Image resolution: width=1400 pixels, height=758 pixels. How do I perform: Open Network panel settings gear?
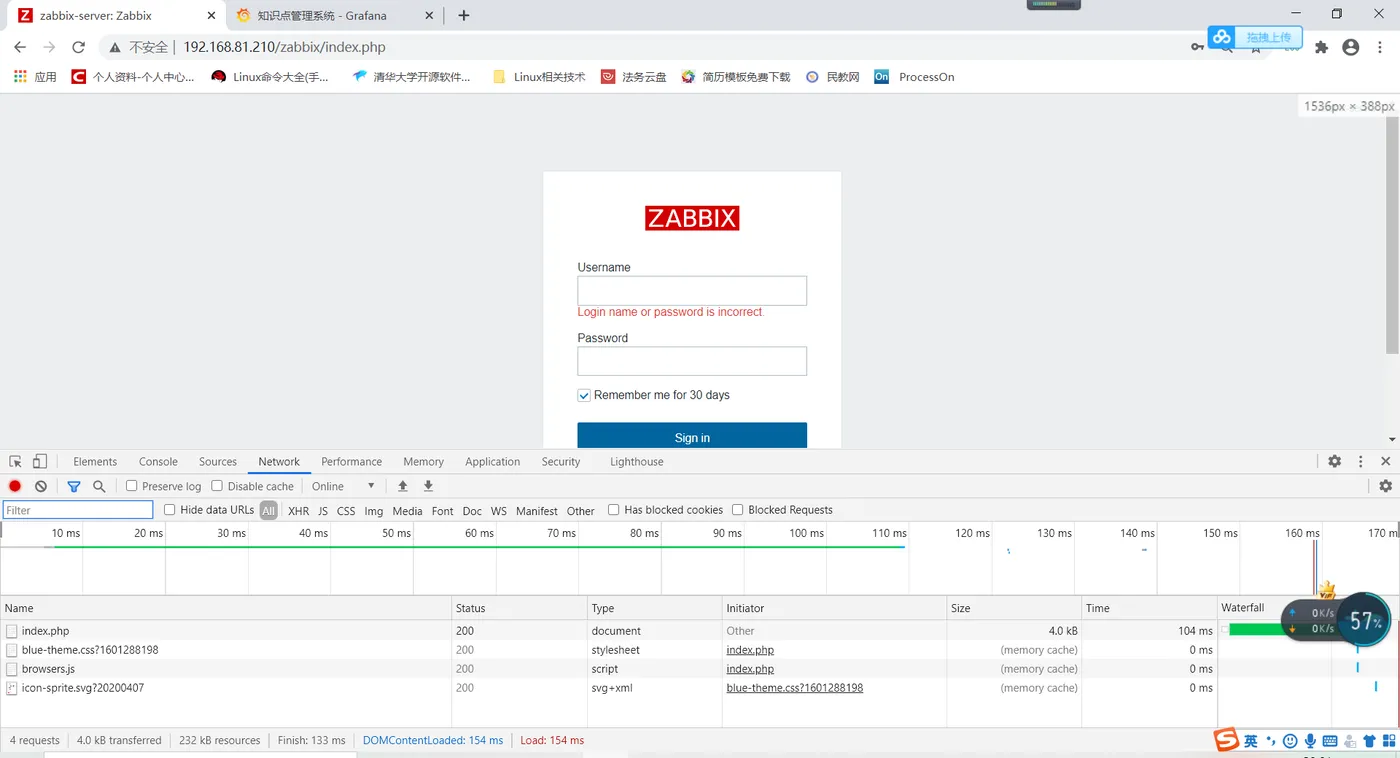tap(1385, 486)
